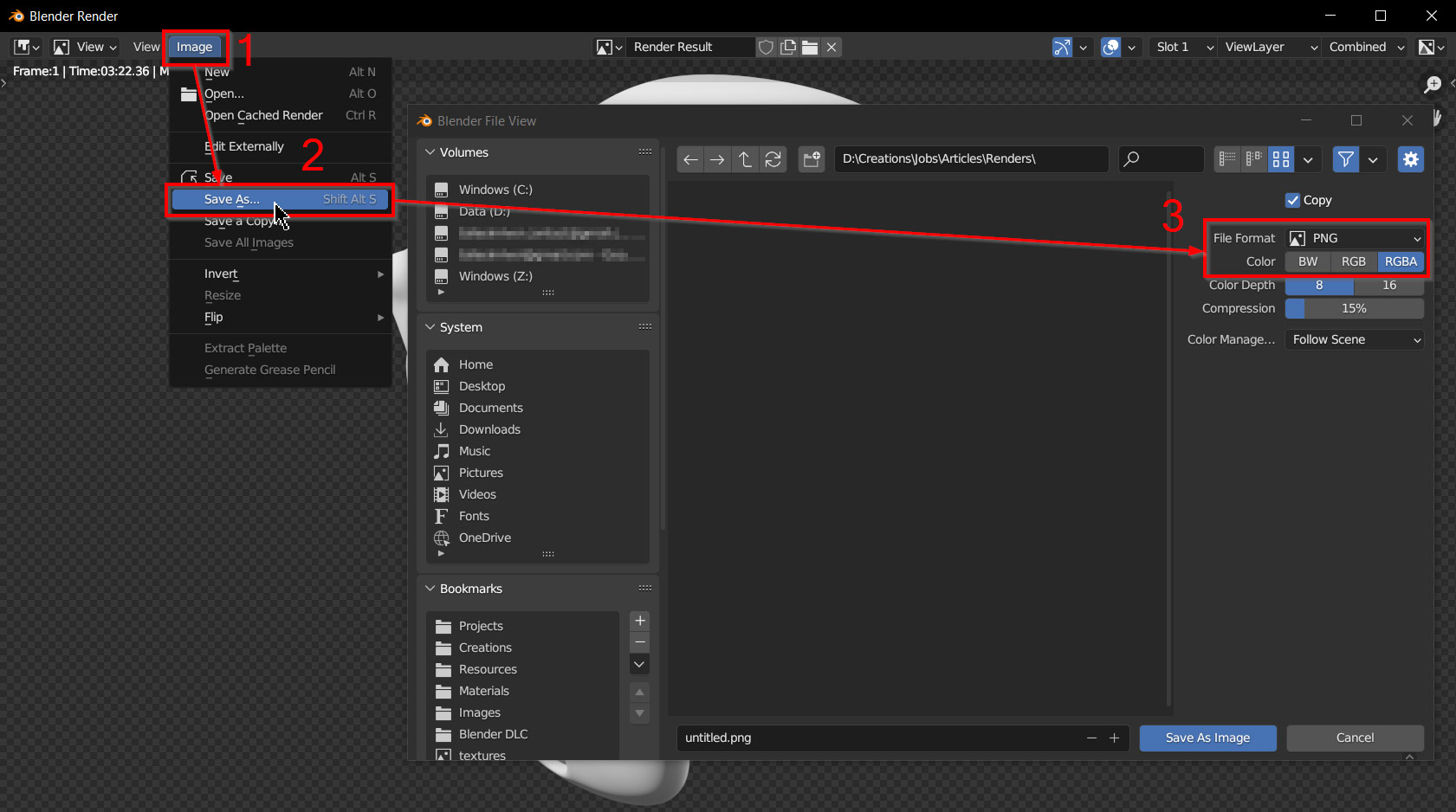Screen dimensions: 1456x812
Task: Collapse the Bookmarks panel
Action: [x=430, y=589]
